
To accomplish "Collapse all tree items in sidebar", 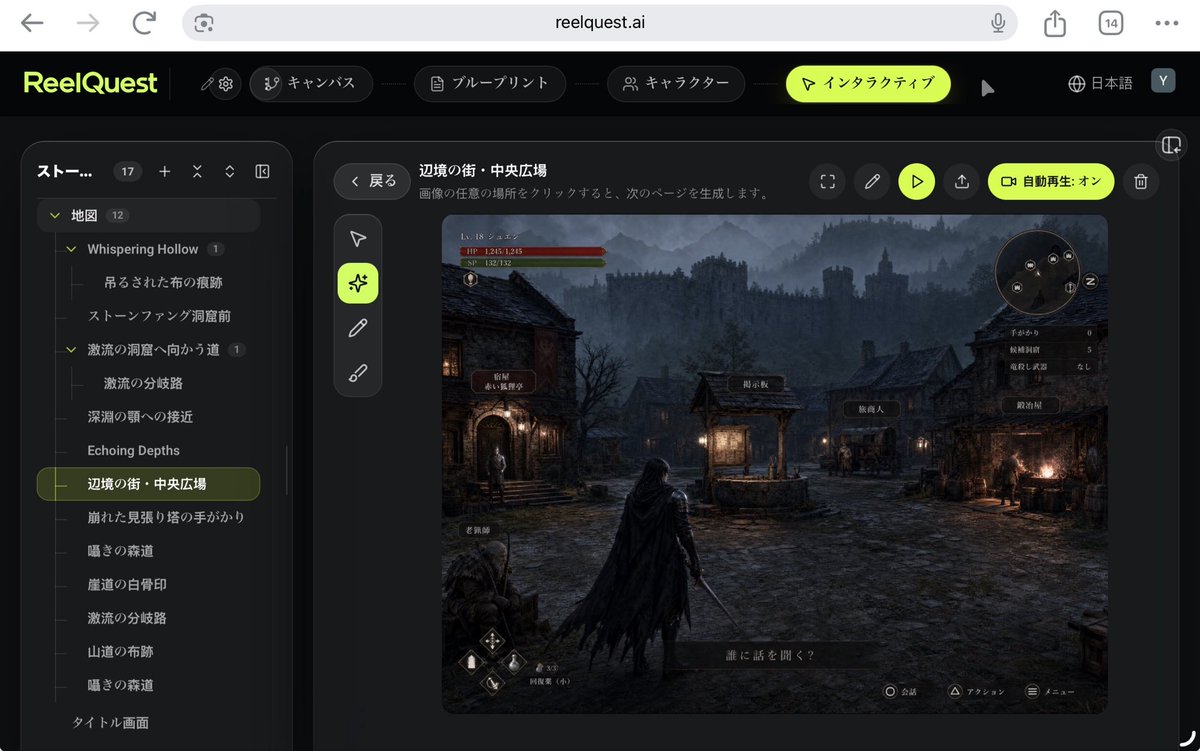I will [x=197, y=172].
